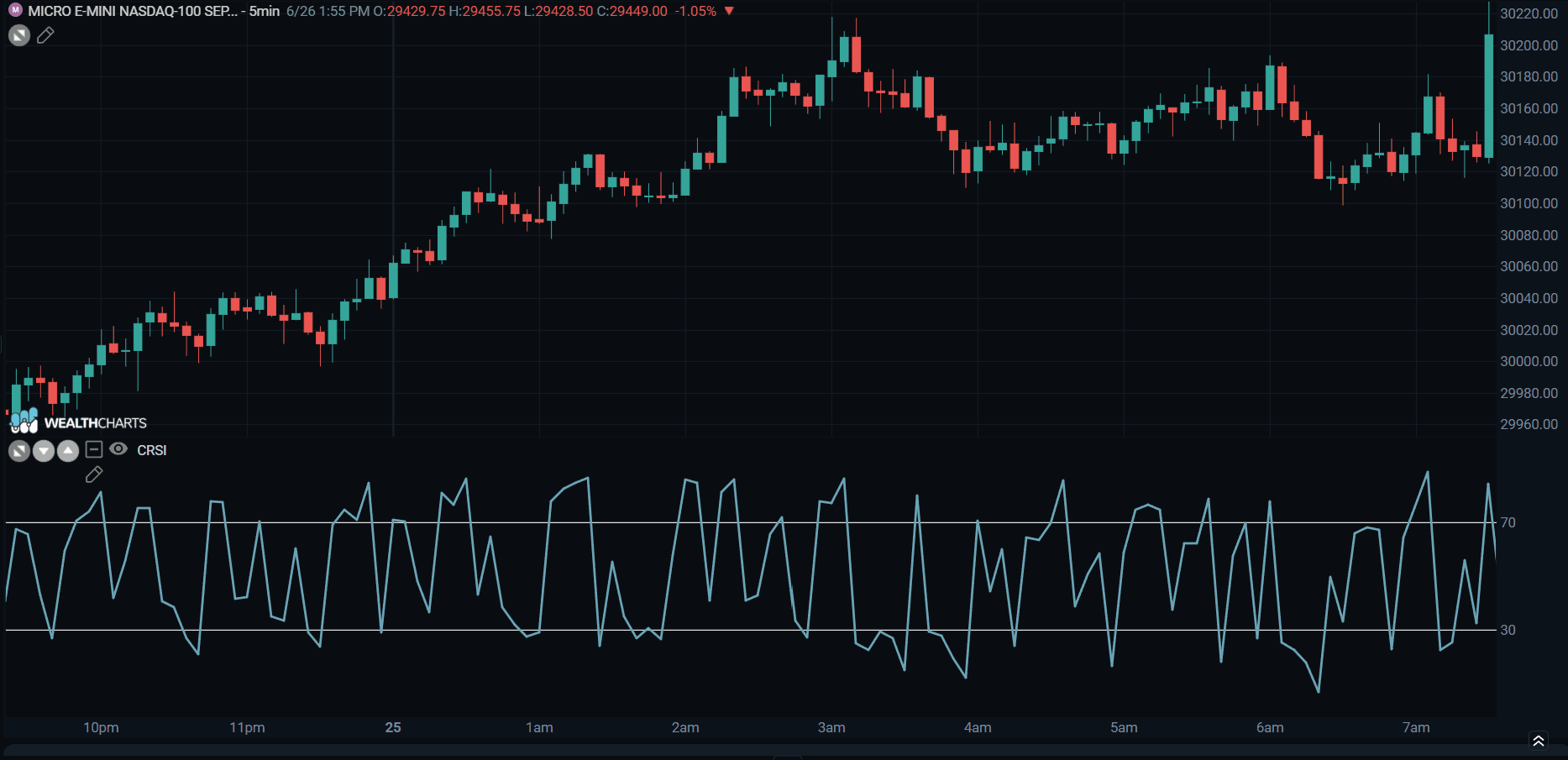Click the 1am time axis label
Image resolution: width=1568 pixels, height=760 pixels.
tap(539, 727)
